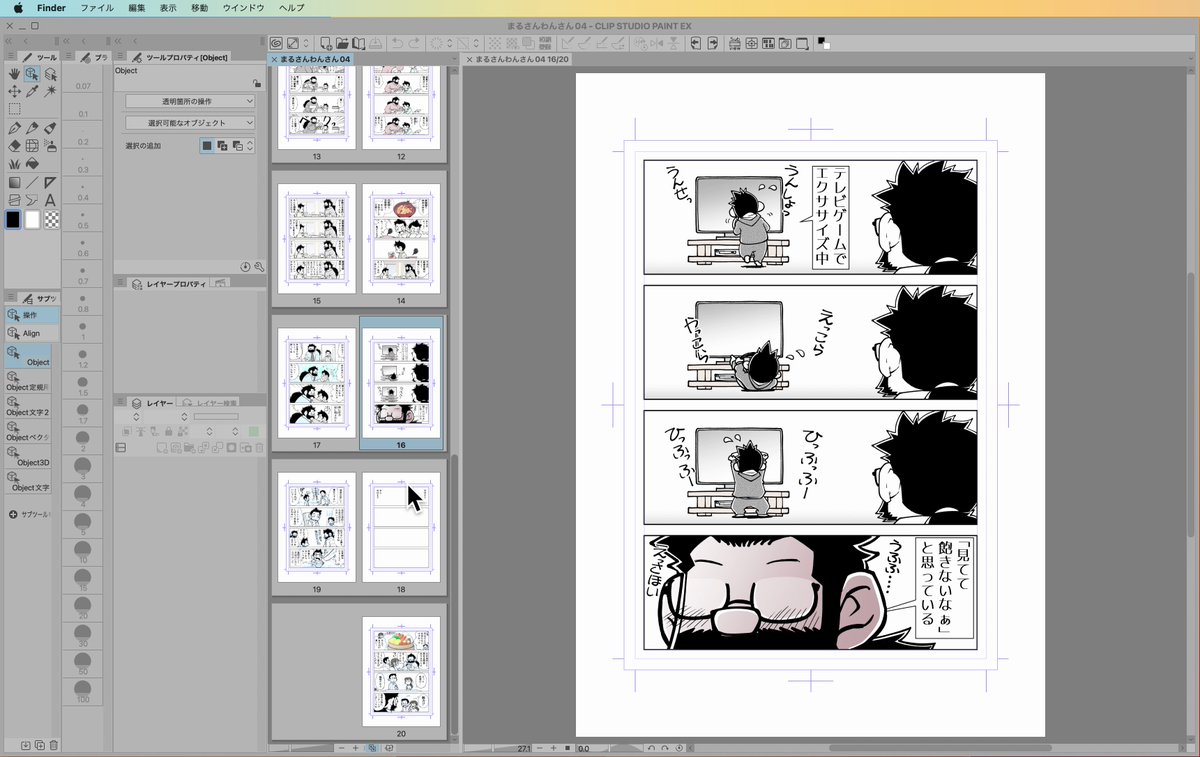Click duplicate sub tool icon
The image size is (1200, 757).
click(39, 745)
